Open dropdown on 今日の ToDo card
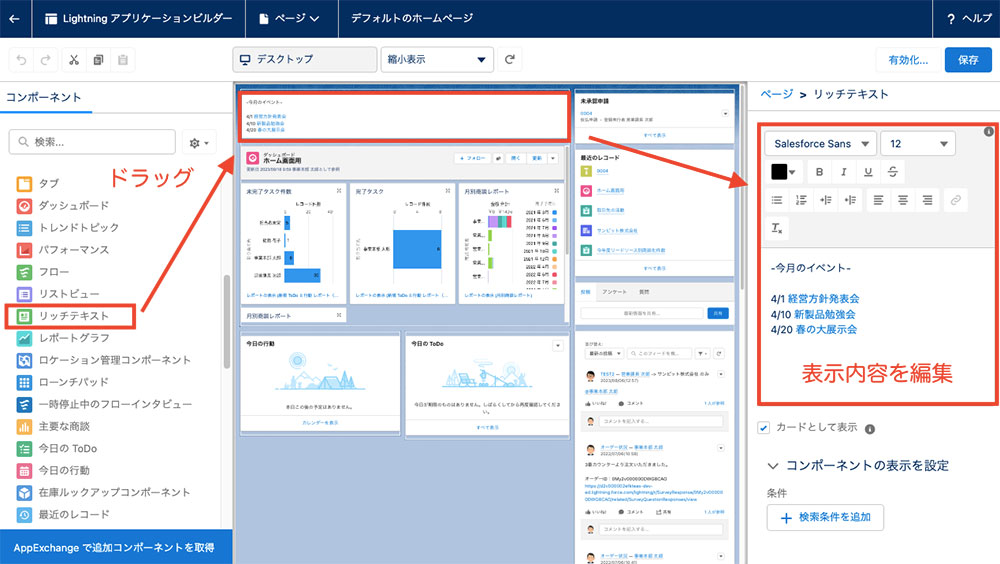 pos(557,345)
